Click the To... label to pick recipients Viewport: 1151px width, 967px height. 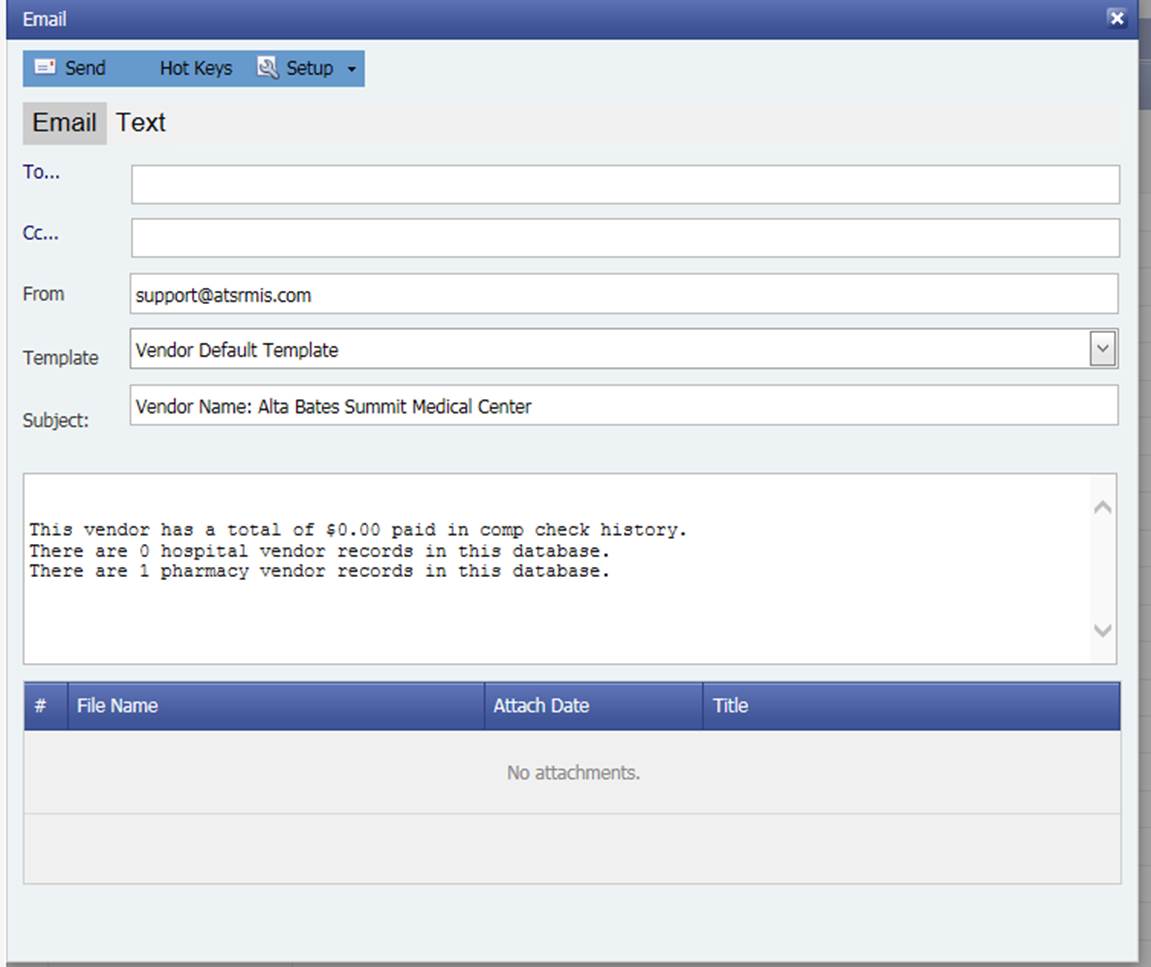[38, 174]
